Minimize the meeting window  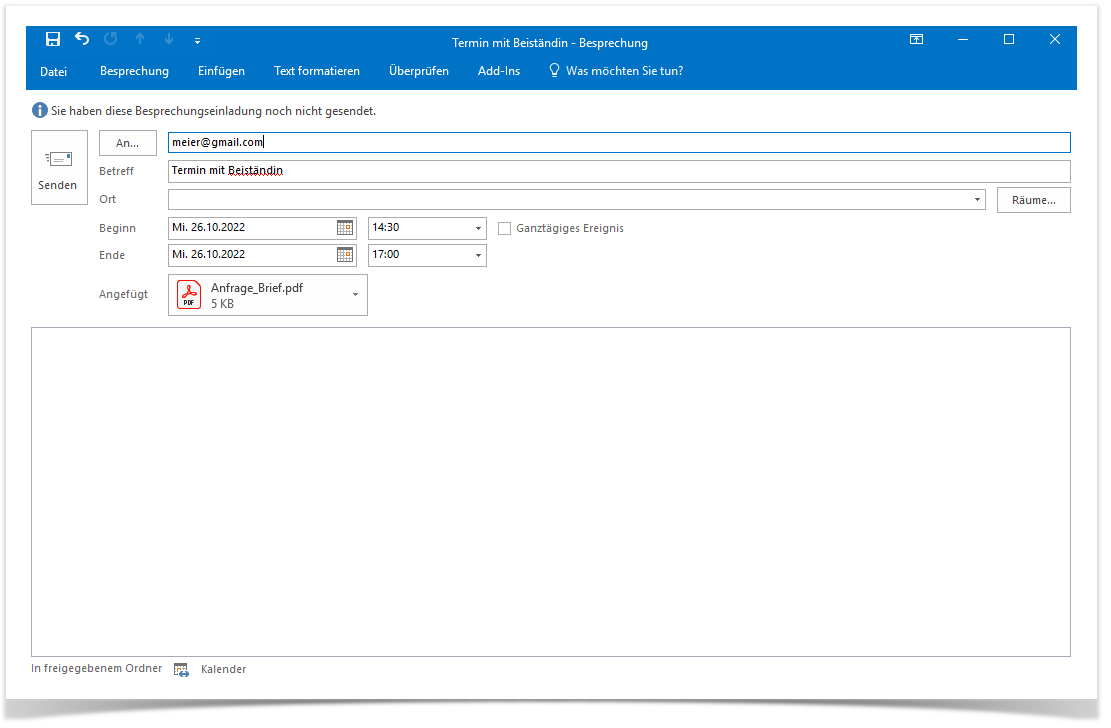point(962,40)
